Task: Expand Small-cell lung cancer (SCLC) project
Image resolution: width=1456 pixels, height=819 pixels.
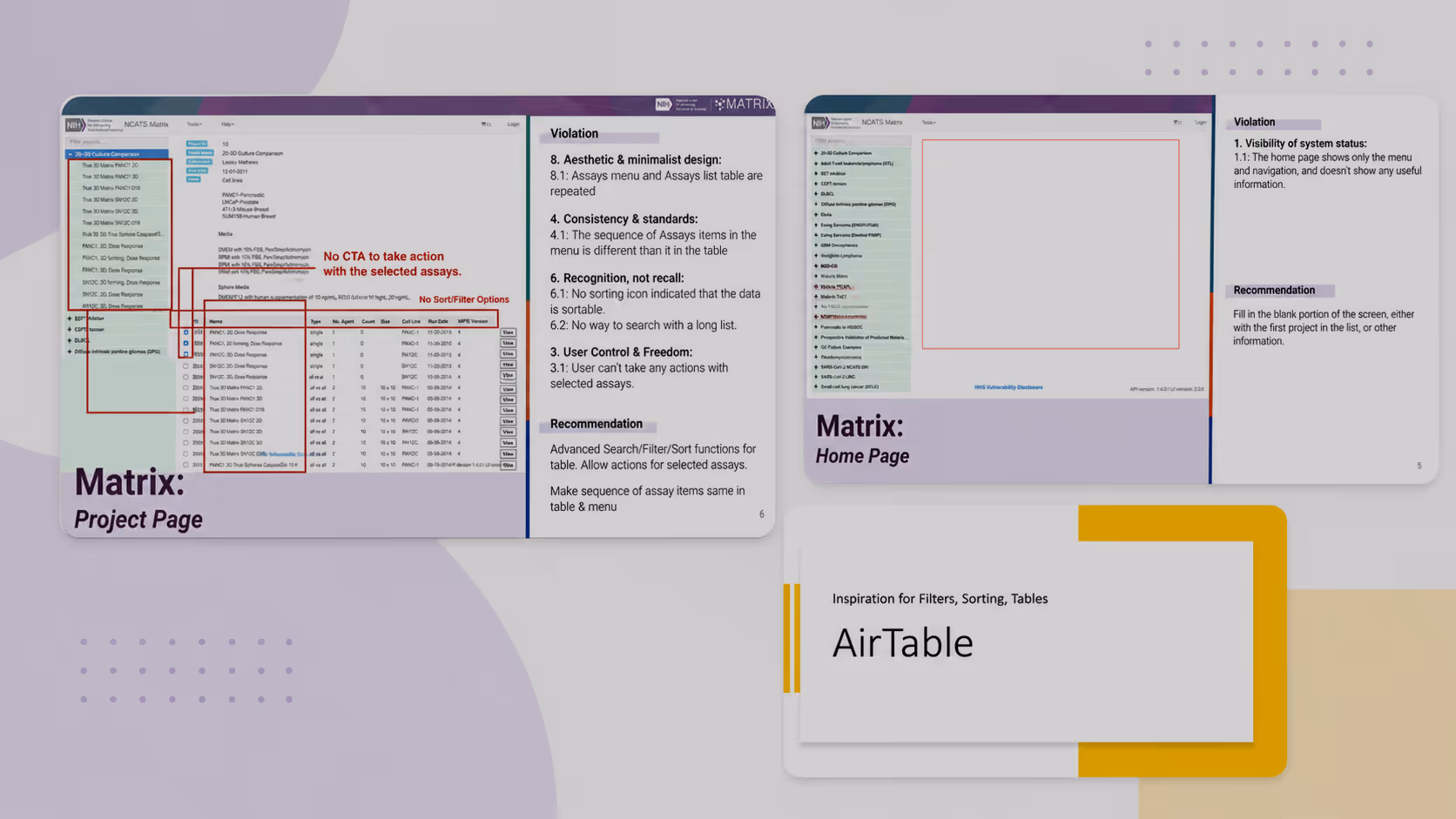Action: click(816, 386)
